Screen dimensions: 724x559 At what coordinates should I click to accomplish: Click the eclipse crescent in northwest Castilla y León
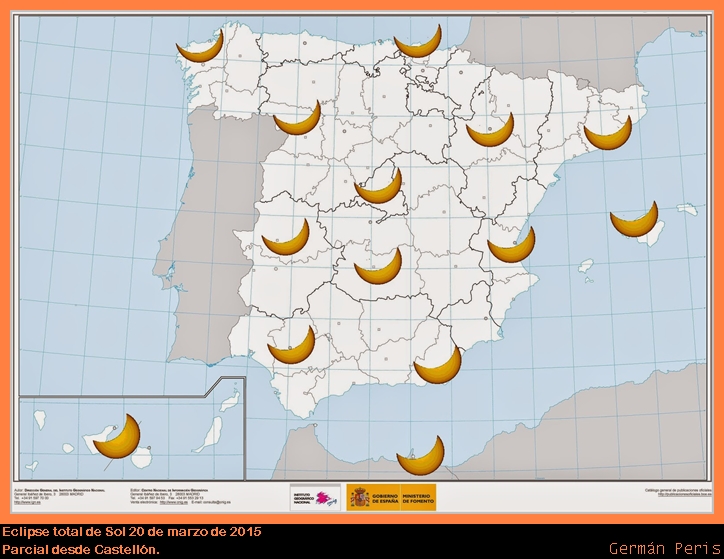click(x=297, y=122)
